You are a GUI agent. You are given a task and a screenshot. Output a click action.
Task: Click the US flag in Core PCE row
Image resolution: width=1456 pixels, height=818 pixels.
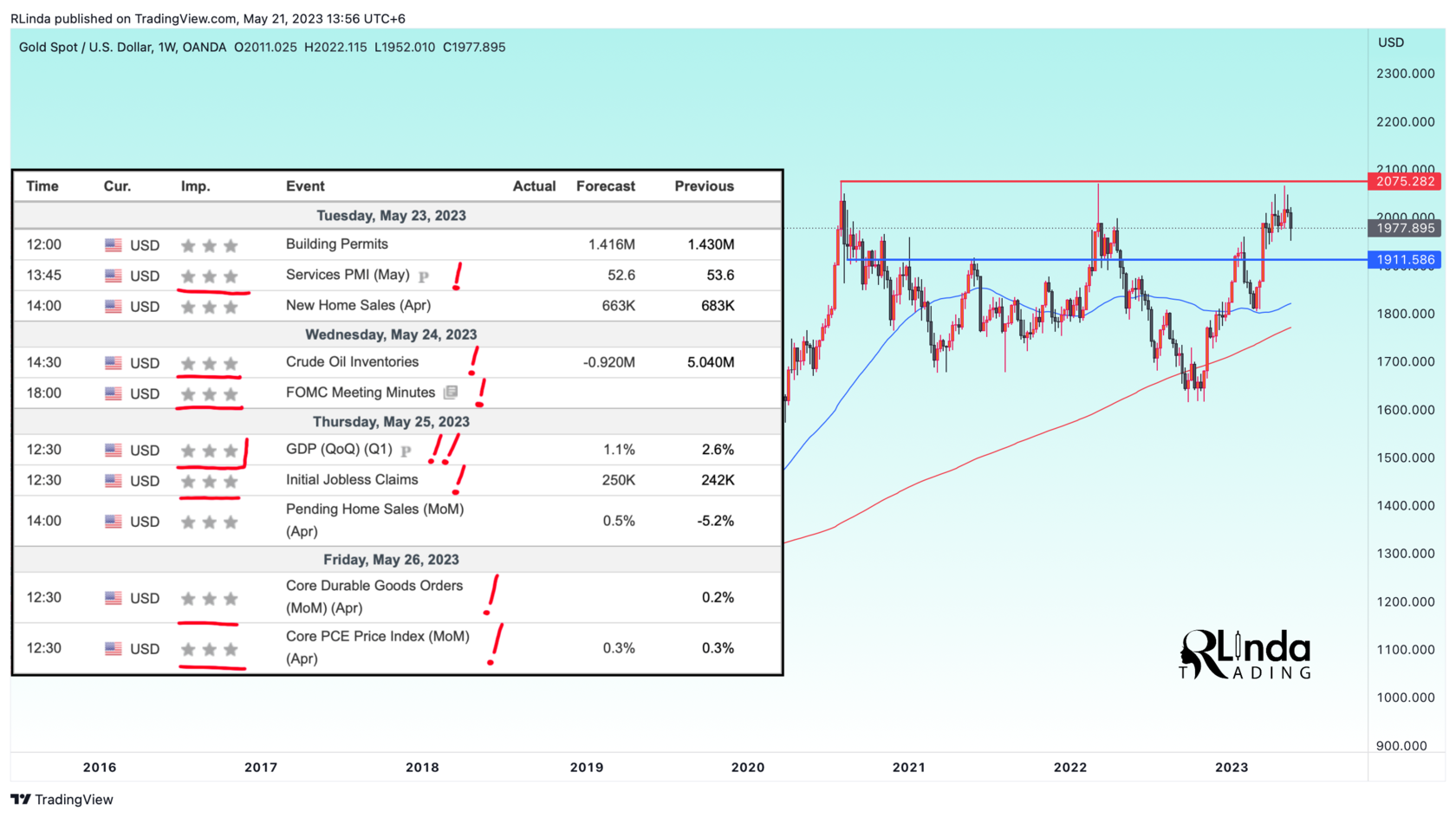[x=114, y=648]
